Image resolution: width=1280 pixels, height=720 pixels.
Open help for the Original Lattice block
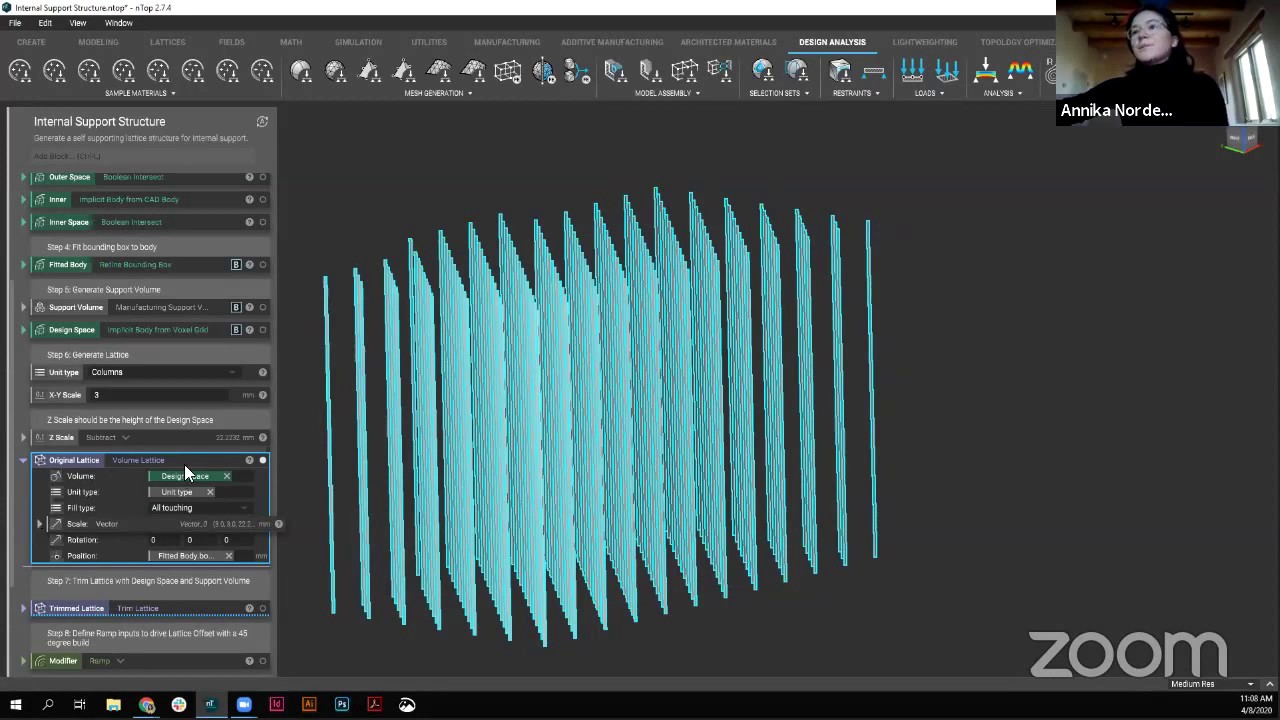(249, 460)
